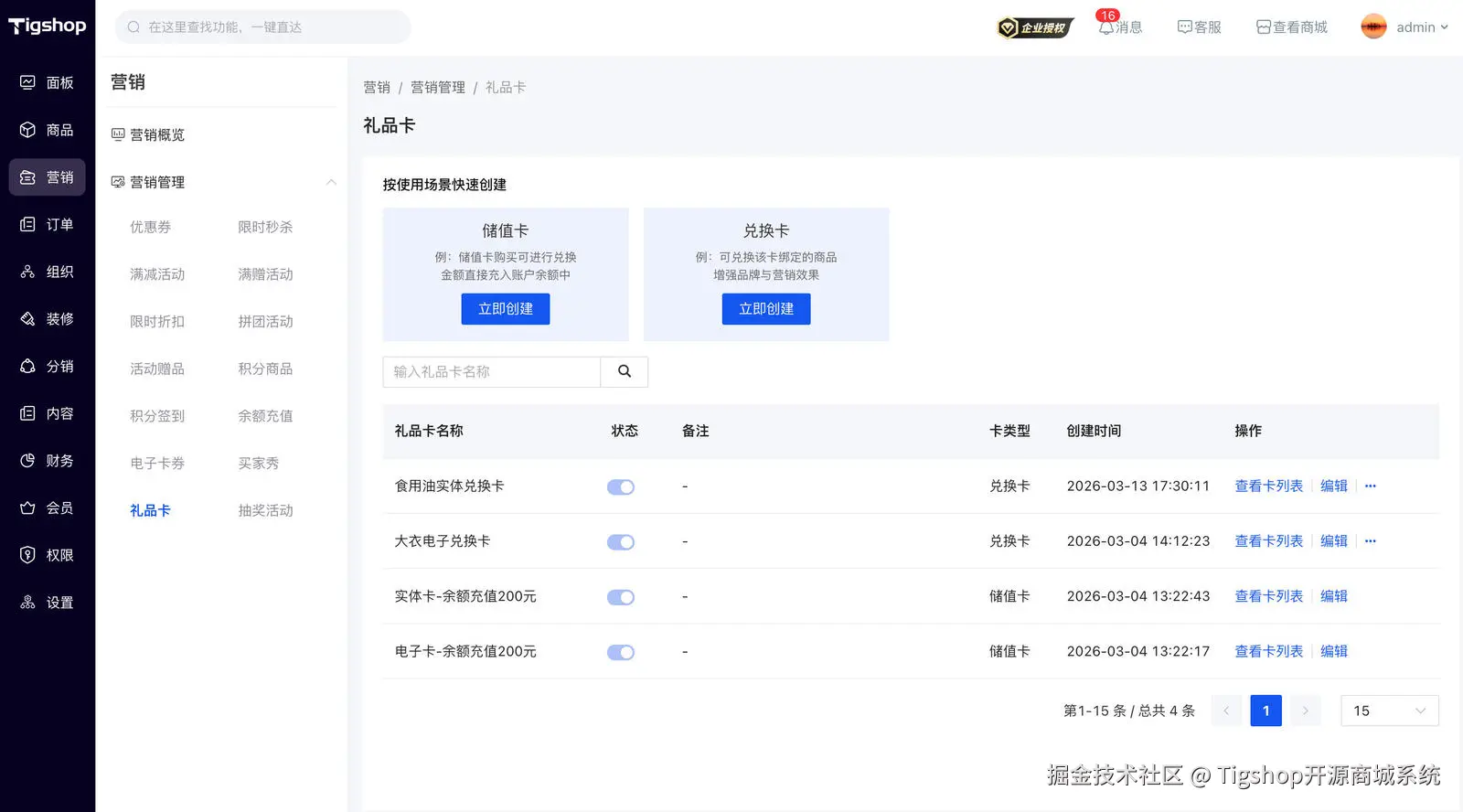1463x812 pixels.
Task: Focus the top 在这里查找功能 search box
Action: click(x=263, y=27)
